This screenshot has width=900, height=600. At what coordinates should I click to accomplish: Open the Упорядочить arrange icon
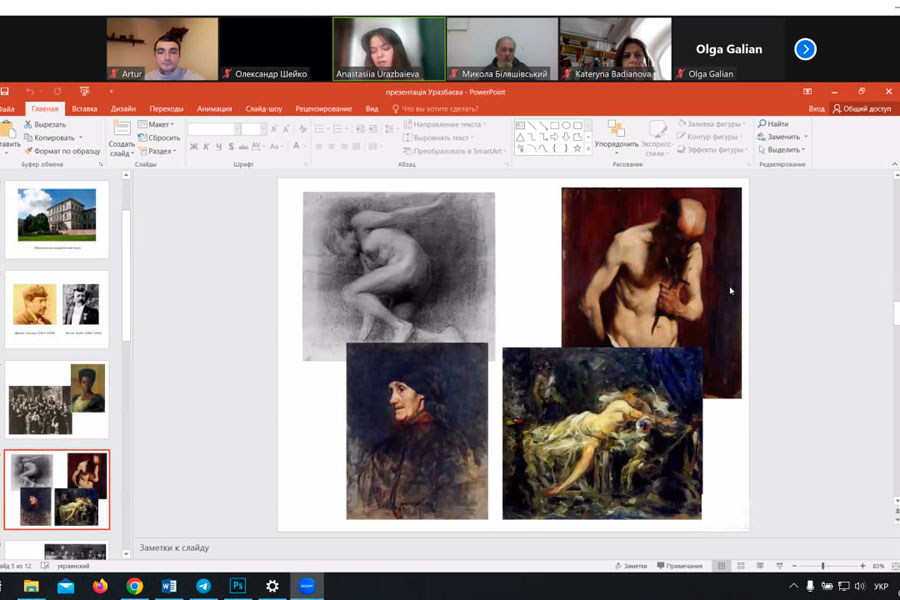[x=615, y=129]
